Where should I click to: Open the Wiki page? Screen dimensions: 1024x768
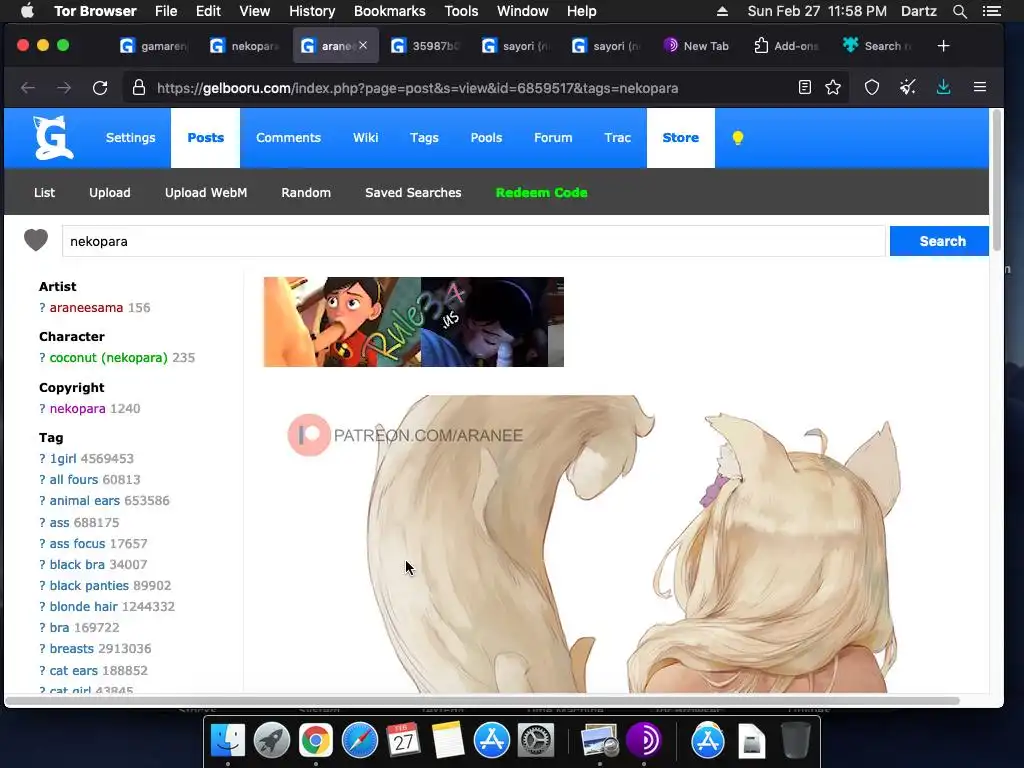click(x=365, y=138)
